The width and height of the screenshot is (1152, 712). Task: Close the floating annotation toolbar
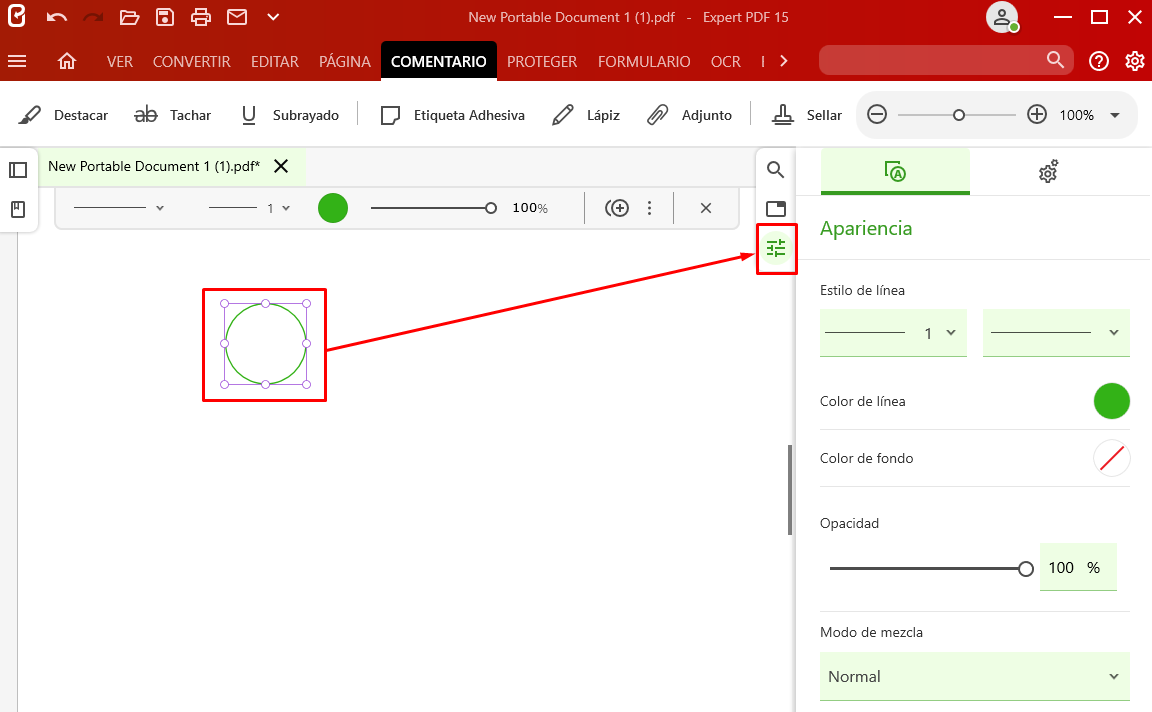[x=706, y=208]
